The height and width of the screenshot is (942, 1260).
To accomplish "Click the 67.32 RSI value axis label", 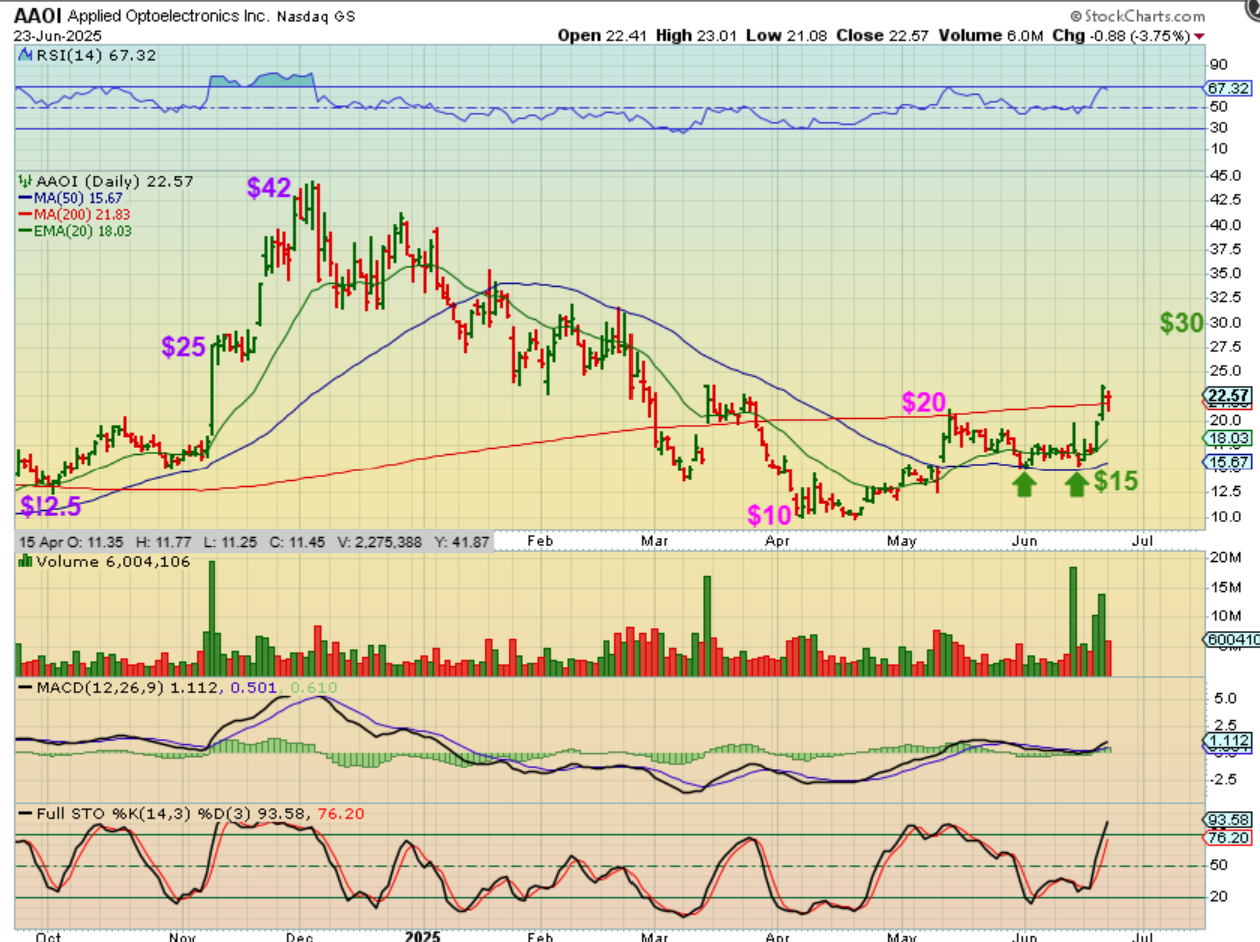I will (1227, 88).
